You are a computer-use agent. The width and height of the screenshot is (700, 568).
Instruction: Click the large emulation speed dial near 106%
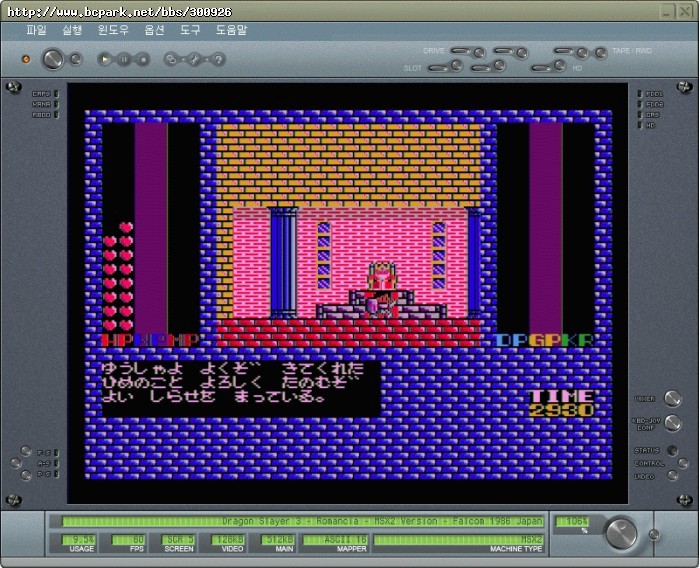(x=621, y=532)
